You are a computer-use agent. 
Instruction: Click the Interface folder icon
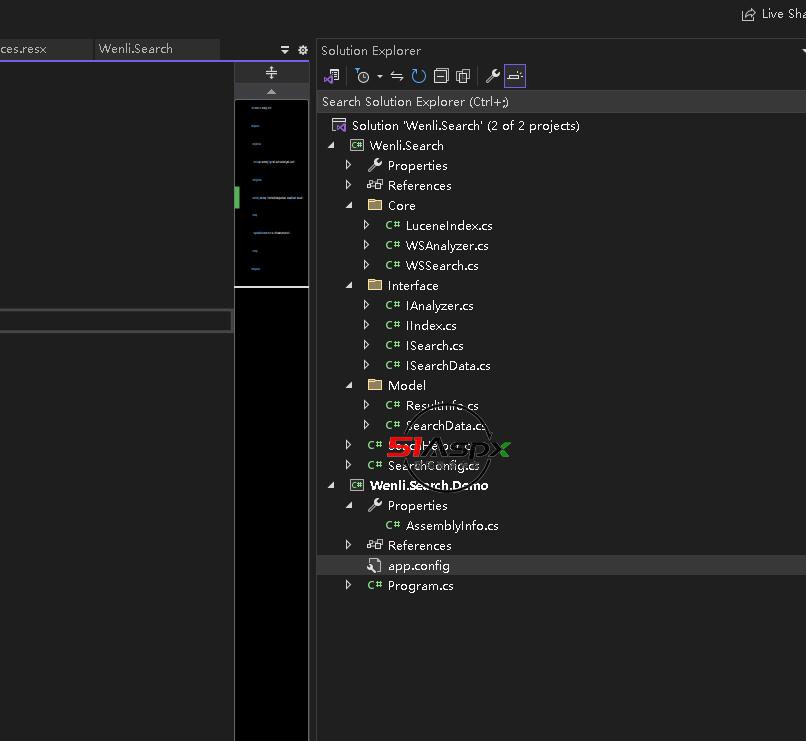click(x=375, y=285)
